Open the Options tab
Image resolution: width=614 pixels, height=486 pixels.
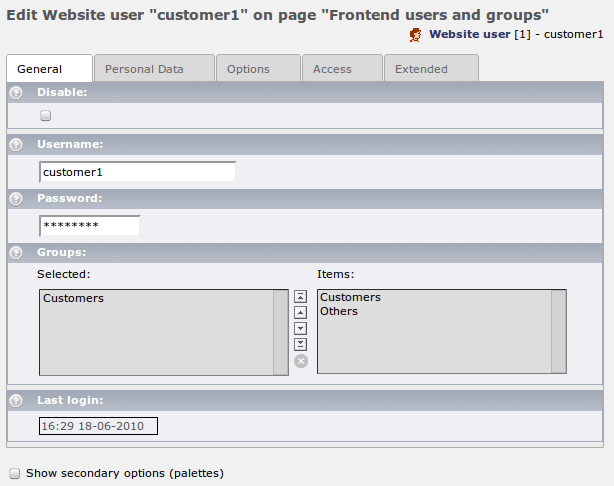248,69
